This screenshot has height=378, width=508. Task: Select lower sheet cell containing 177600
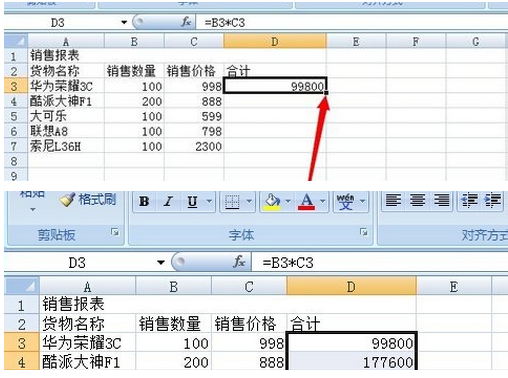pos(351,361)
